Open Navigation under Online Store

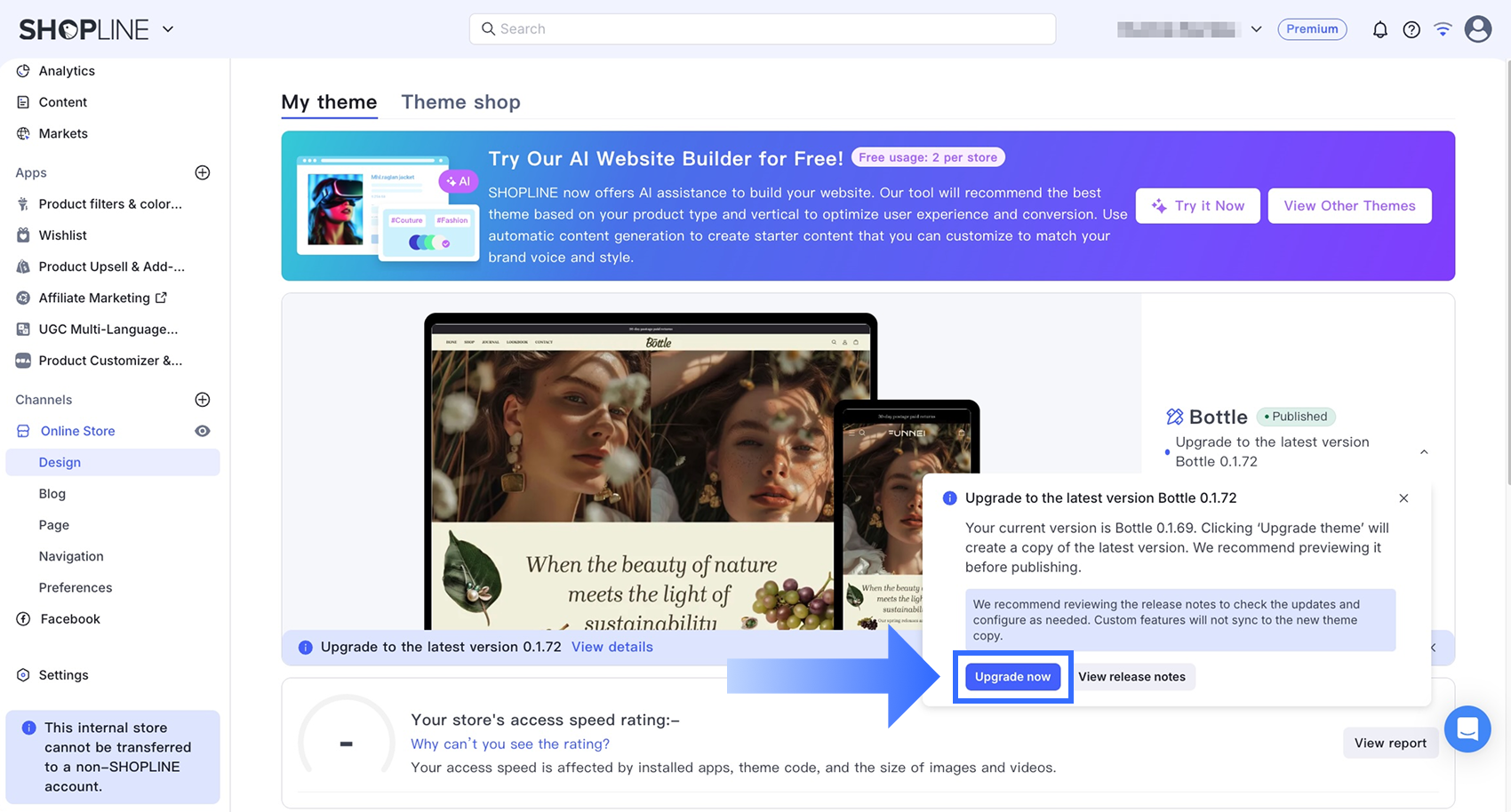71,556
